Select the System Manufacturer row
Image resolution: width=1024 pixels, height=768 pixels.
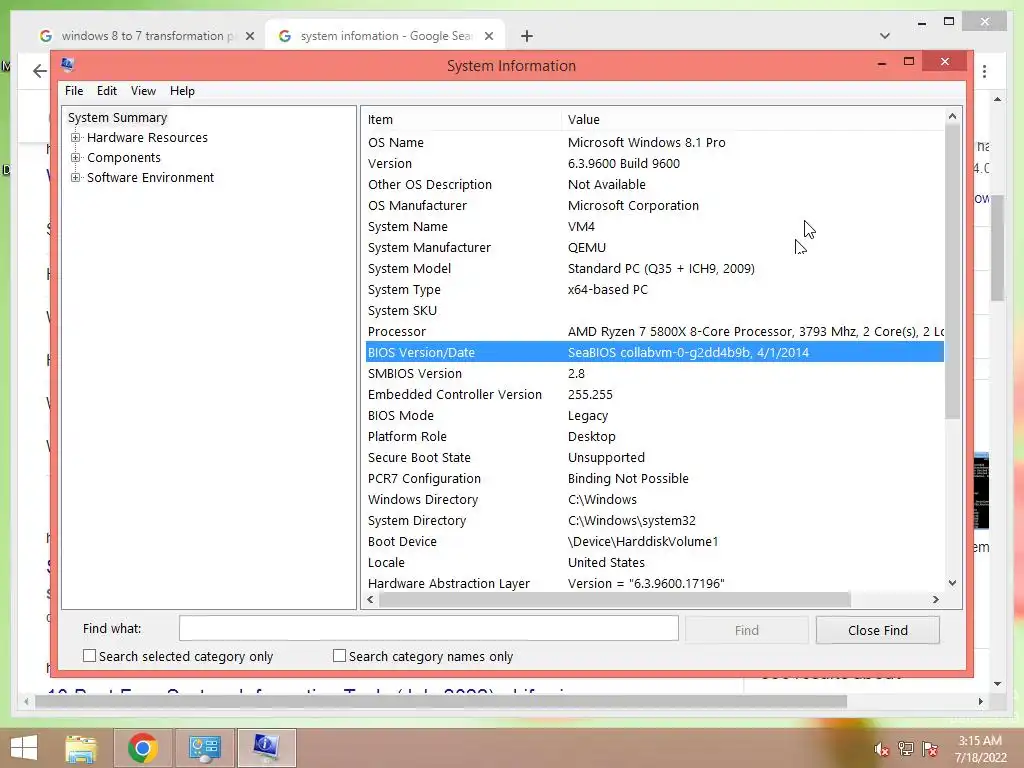[x=654, y=248]
